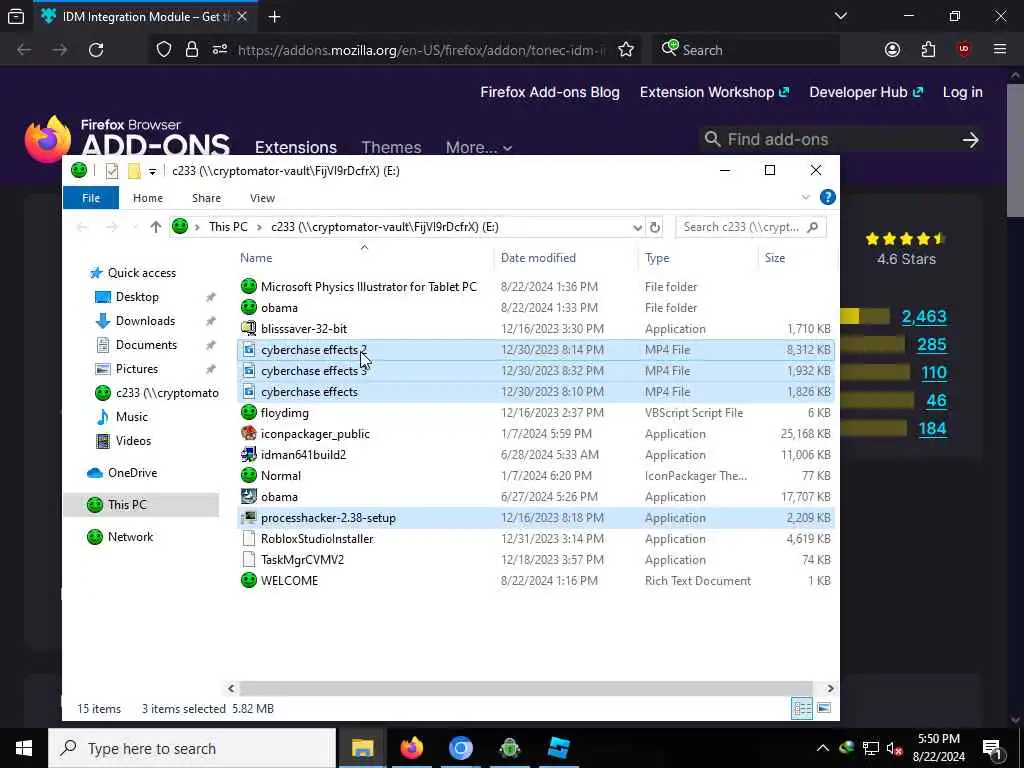1024x768 pixels.
Task: Open File Explorer from the taskbar
Action: click(362, 748)
